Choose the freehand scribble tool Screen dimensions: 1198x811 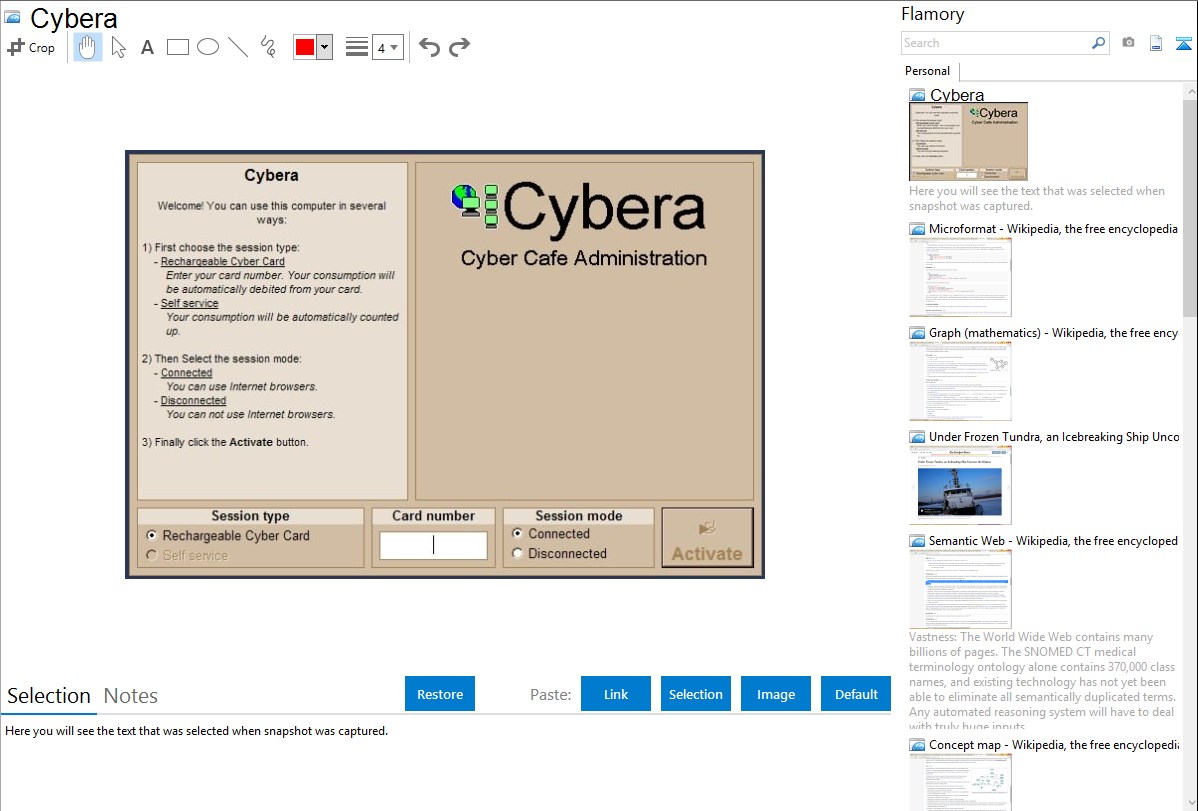(268, 47)
